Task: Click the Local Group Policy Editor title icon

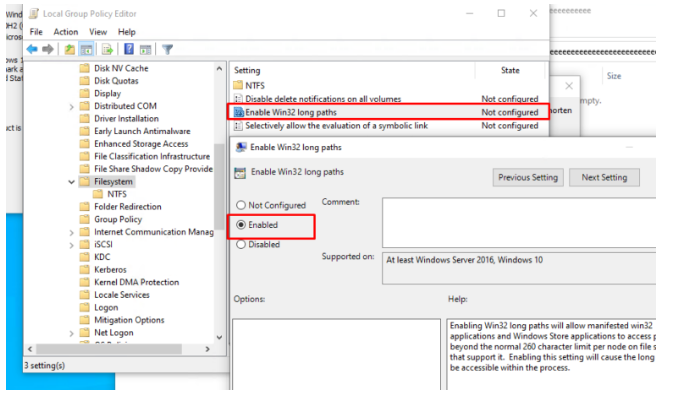Action: [x=34, y=13]
